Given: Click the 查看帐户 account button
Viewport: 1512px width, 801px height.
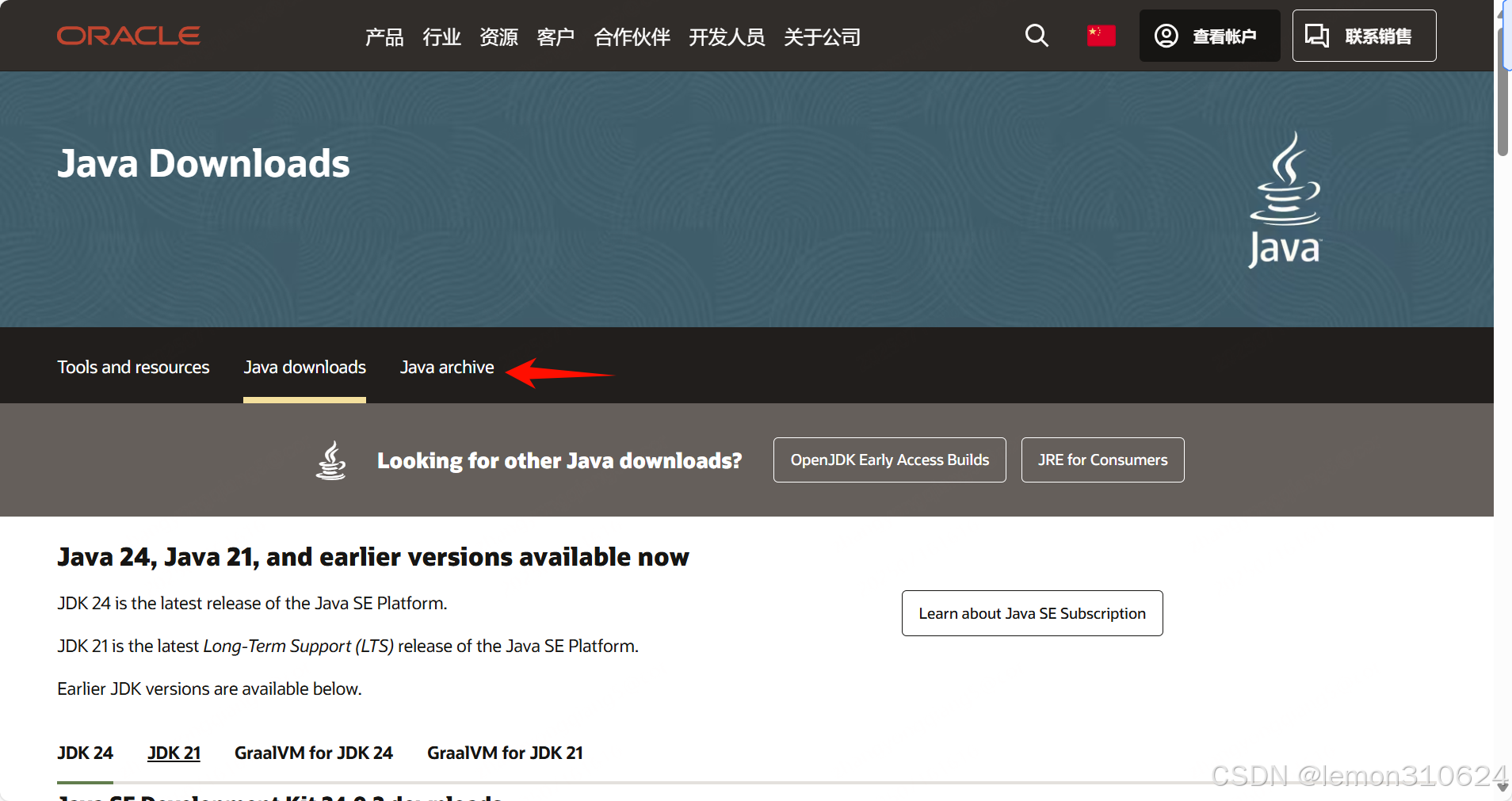Looking at the screenshot, I should 1209,36.
